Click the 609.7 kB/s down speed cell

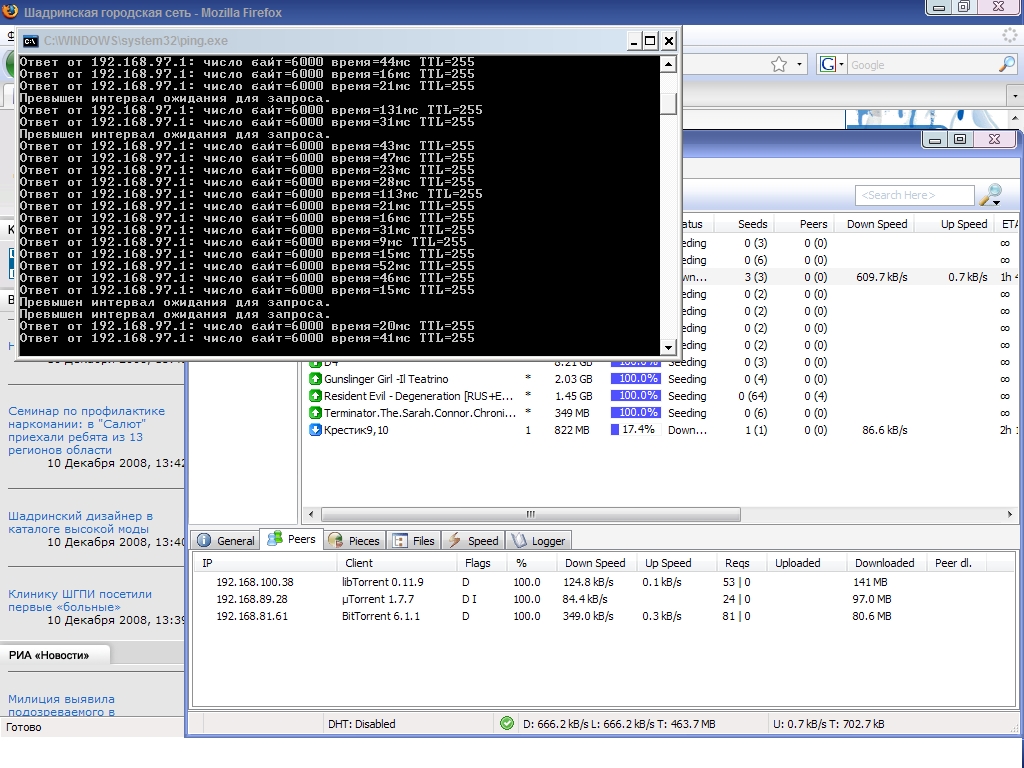(x=882, y=277)
